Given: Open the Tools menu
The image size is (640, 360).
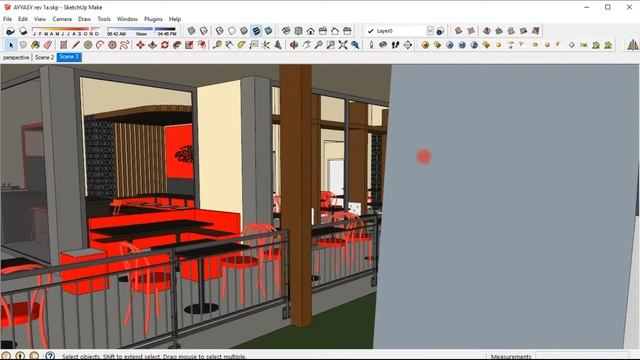Looking at the screenshot, I should click(104, 19).
